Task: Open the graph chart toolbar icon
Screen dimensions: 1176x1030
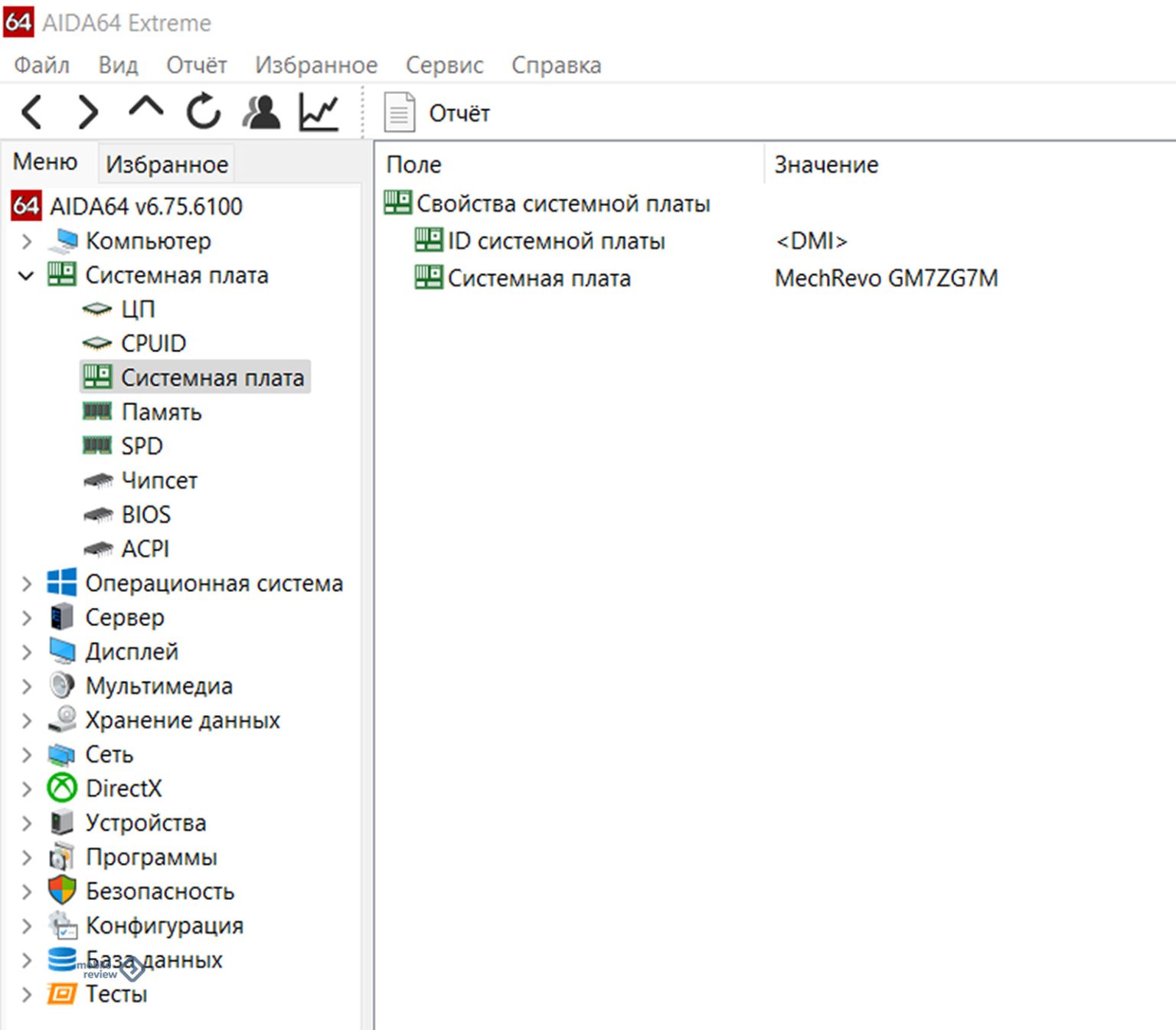Action: click(x=318, y=113)
